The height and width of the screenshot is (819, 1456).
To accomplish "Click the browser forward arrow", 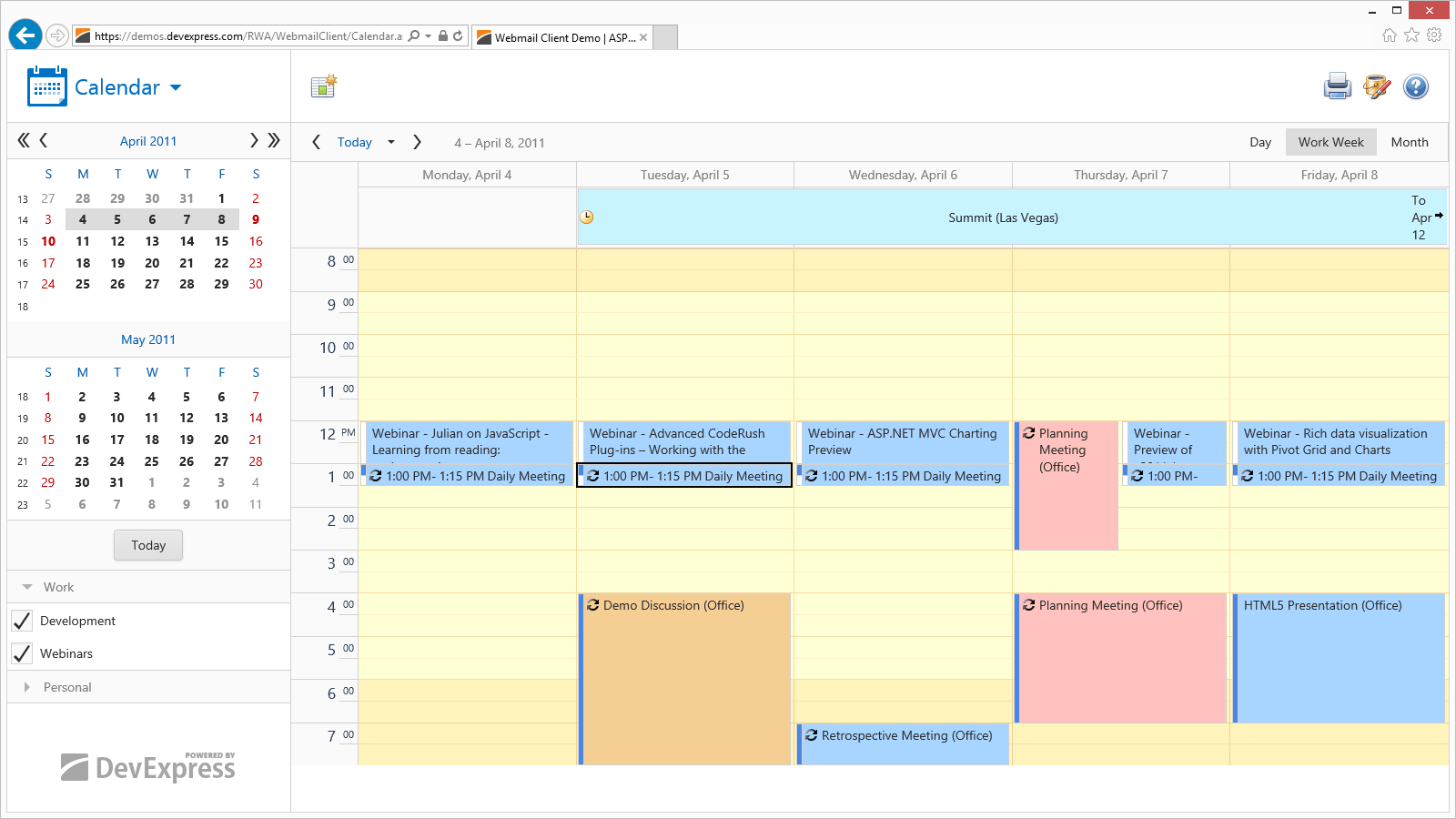I will (x=57, y=35).
